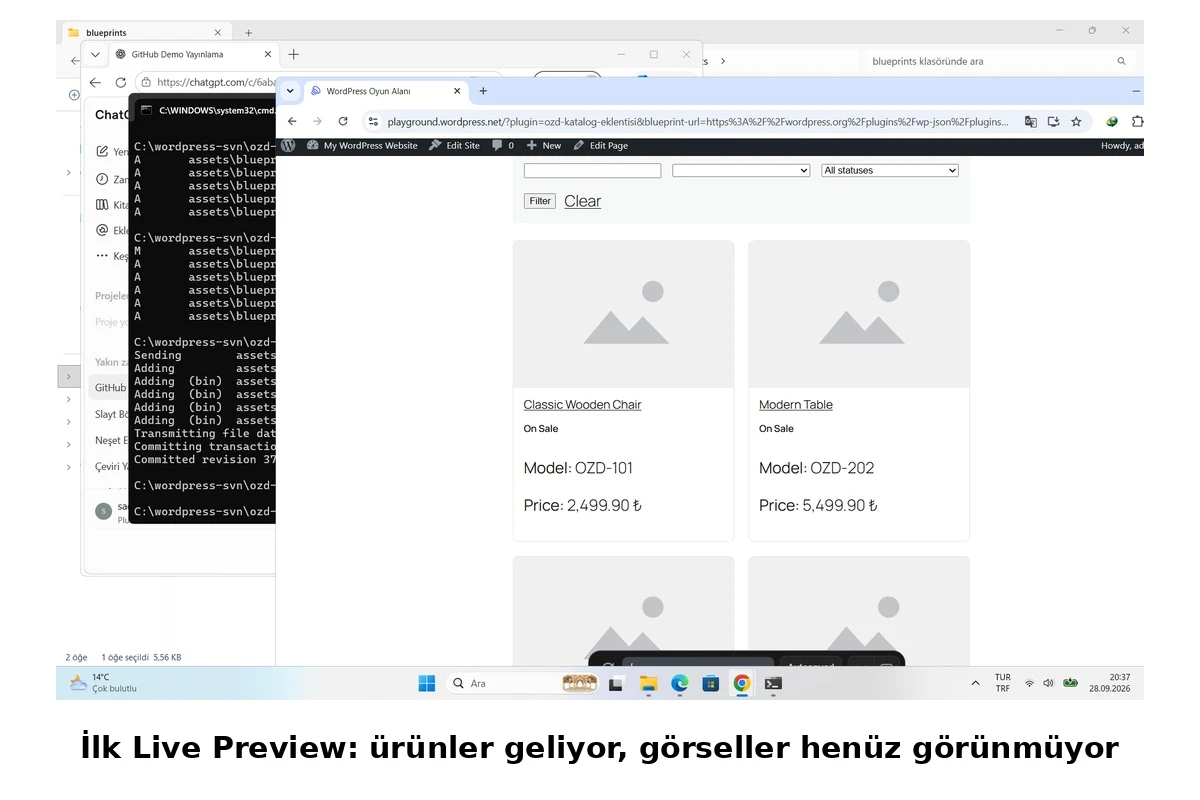Click the cmd.exe window title bar

coord(205,109)
